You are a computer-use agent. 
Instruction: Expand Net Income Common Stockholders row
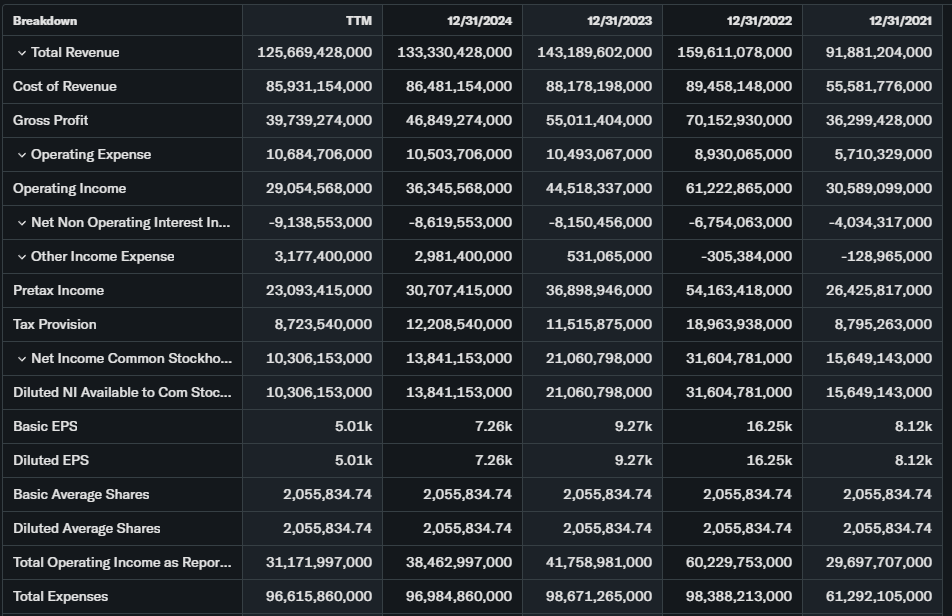point(21,358)
